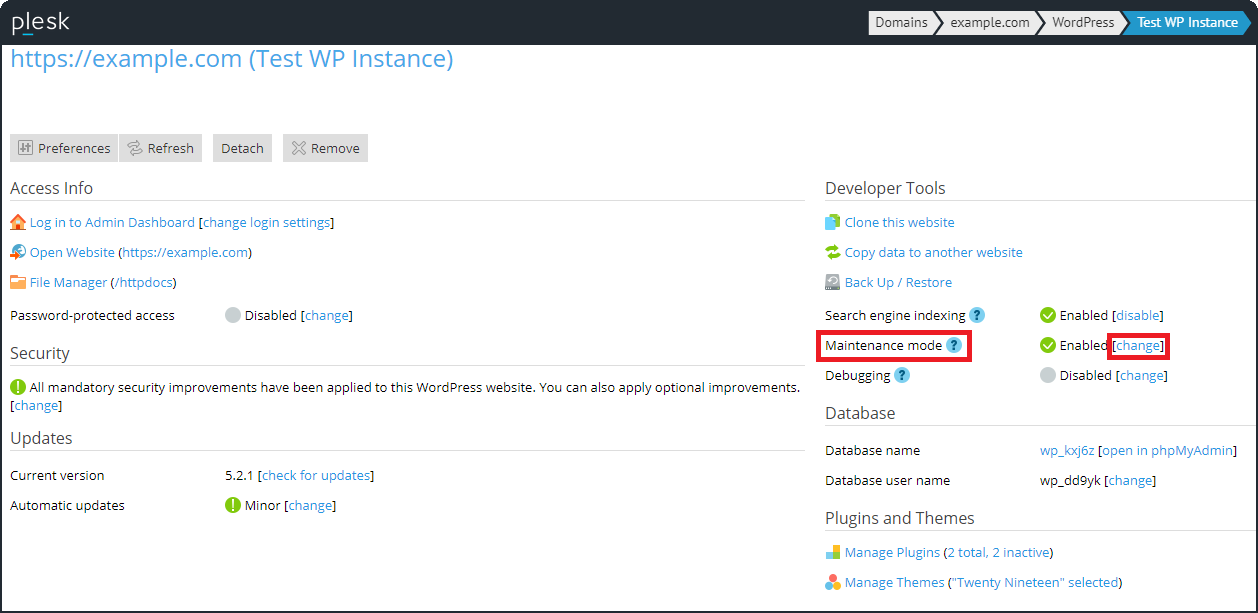Check for updates to WordPress version
Screen dimensions: 1258x613
click(x=316, y=475)
